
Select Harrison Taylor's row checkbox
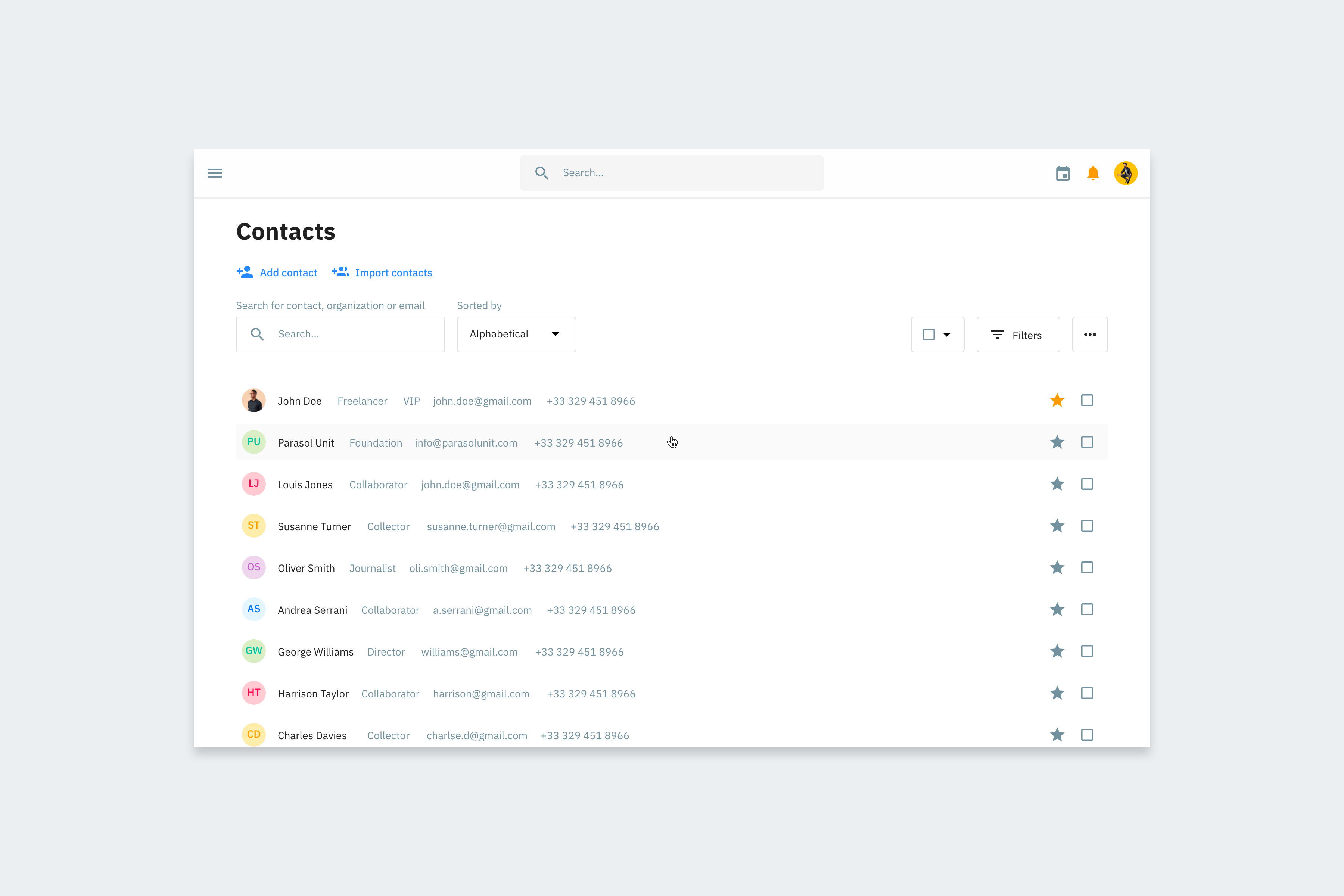[x=1087, y=693]
